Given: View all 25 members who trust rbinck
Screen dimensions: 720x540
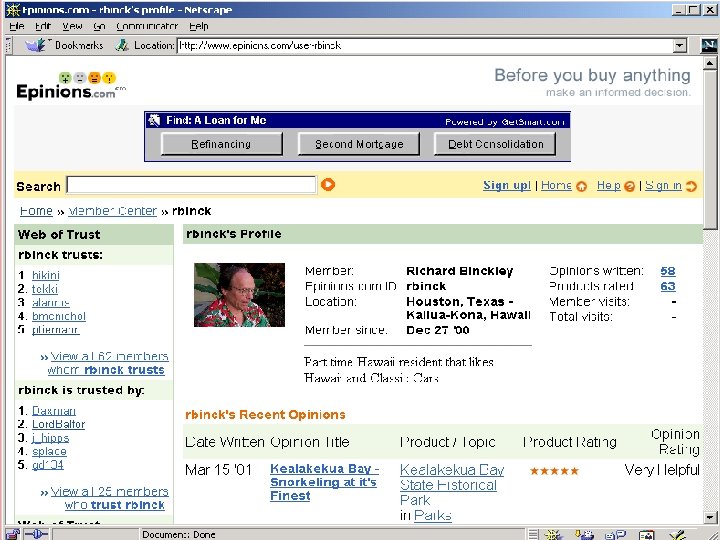Looking at the screenshot, I should pyautogui.click(x=109, y=498).
